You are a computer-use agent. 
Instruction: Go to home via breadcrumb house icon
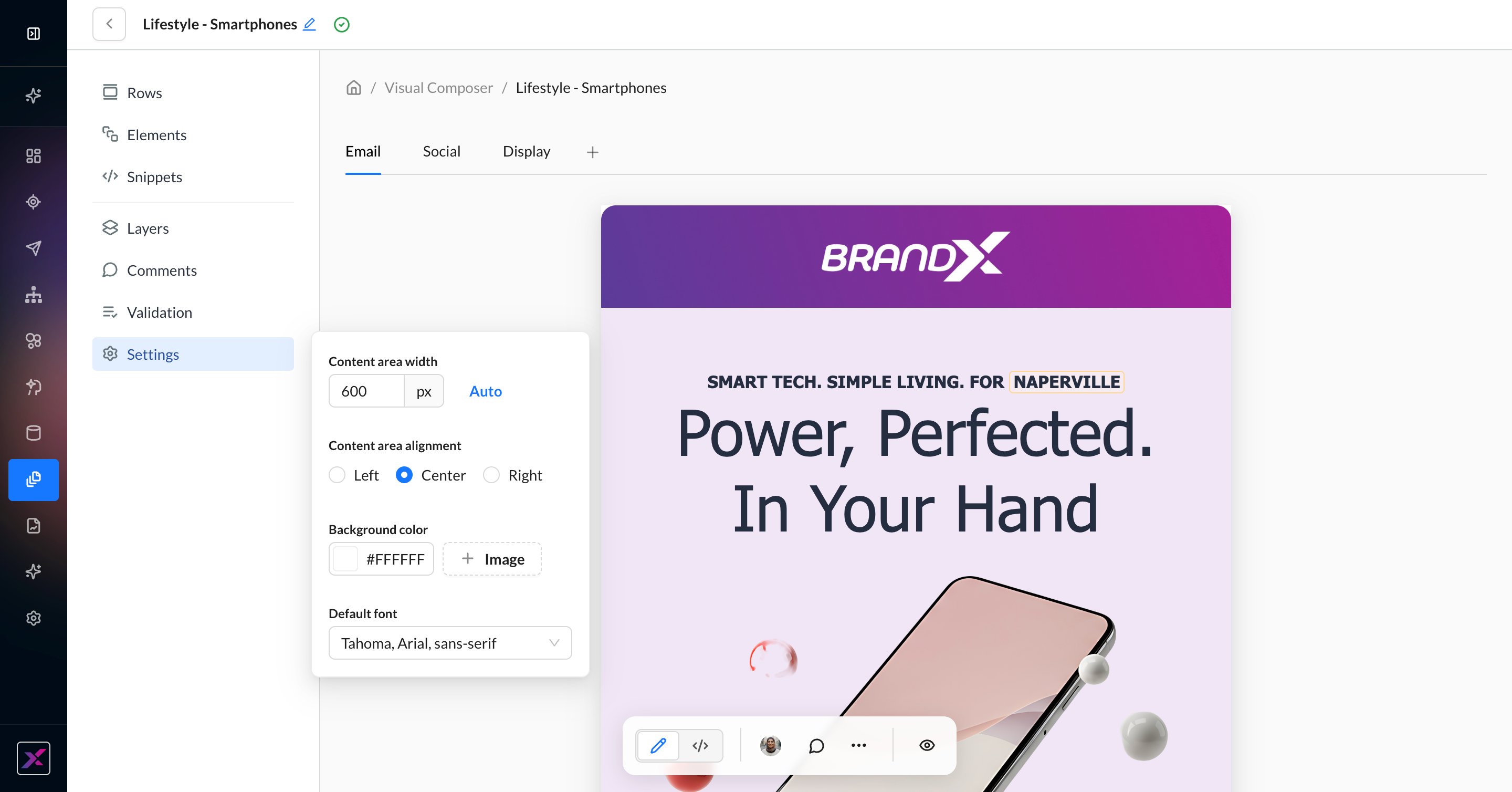click(353, 88)
